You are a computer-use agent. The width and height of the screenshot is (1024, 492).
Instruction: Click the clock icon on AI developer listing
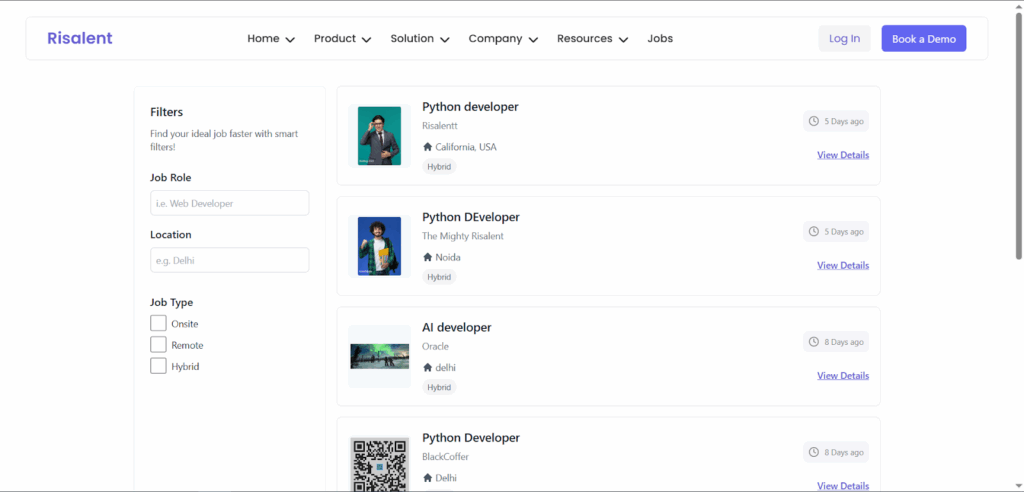coord(813,342)
